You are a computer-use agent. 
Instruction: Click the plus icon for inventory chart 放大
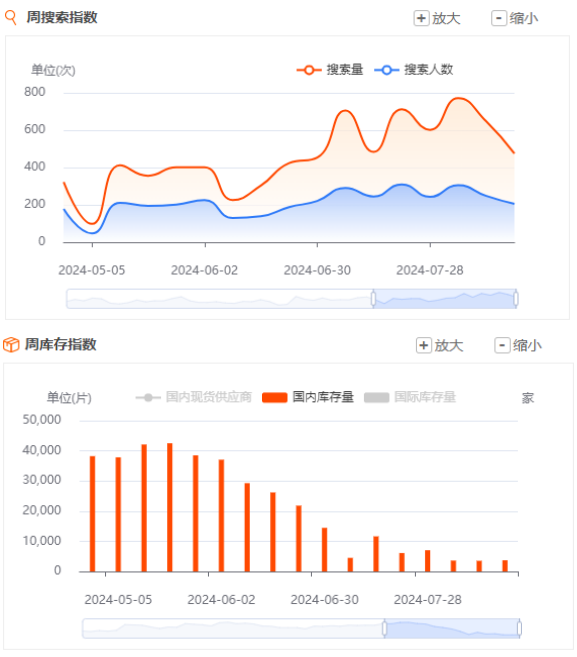click(423, 345)
